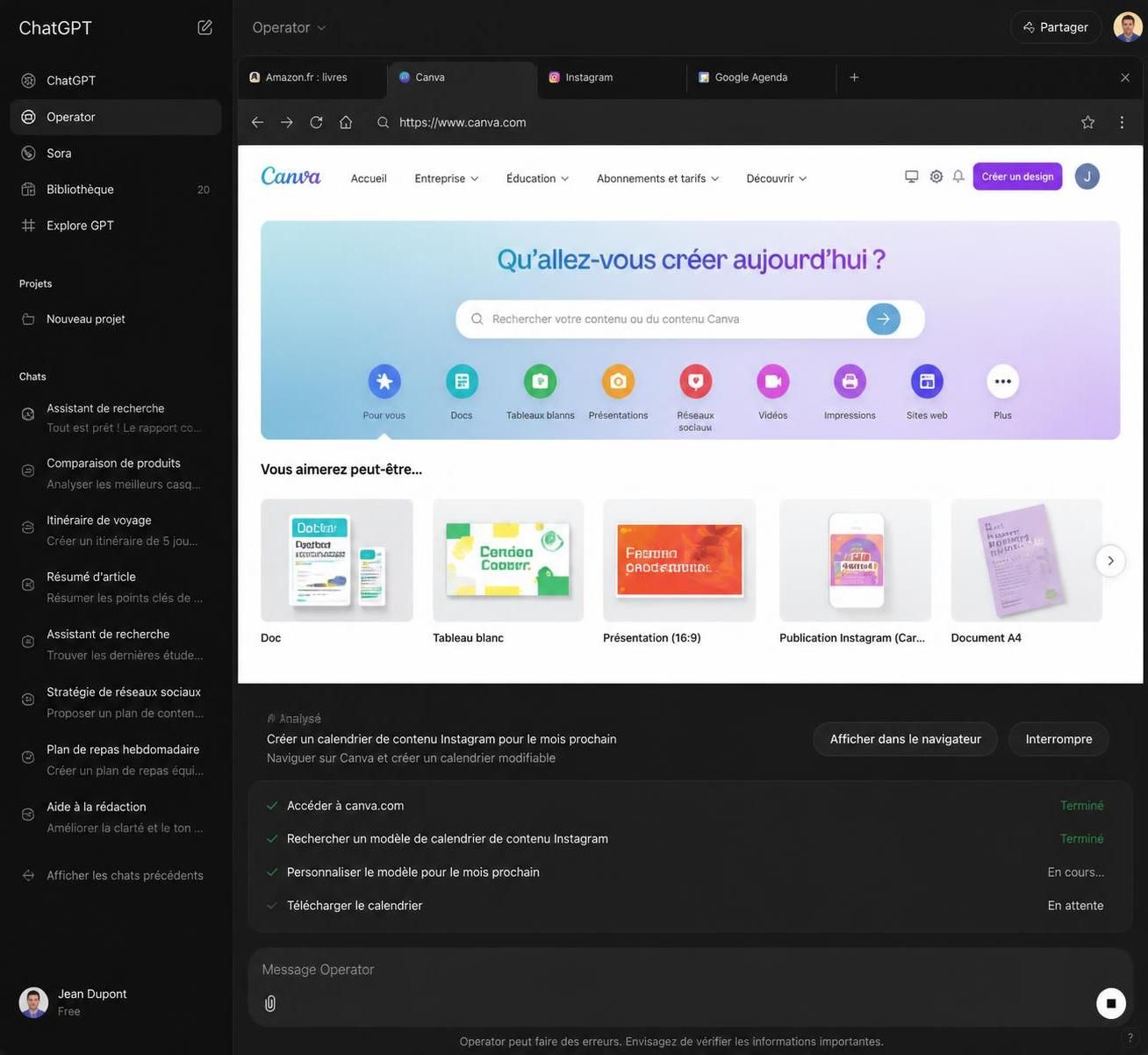Click the desktop app monitor icon
The height and width of the screenshot is (1055, 1148).
pos(912,176)
